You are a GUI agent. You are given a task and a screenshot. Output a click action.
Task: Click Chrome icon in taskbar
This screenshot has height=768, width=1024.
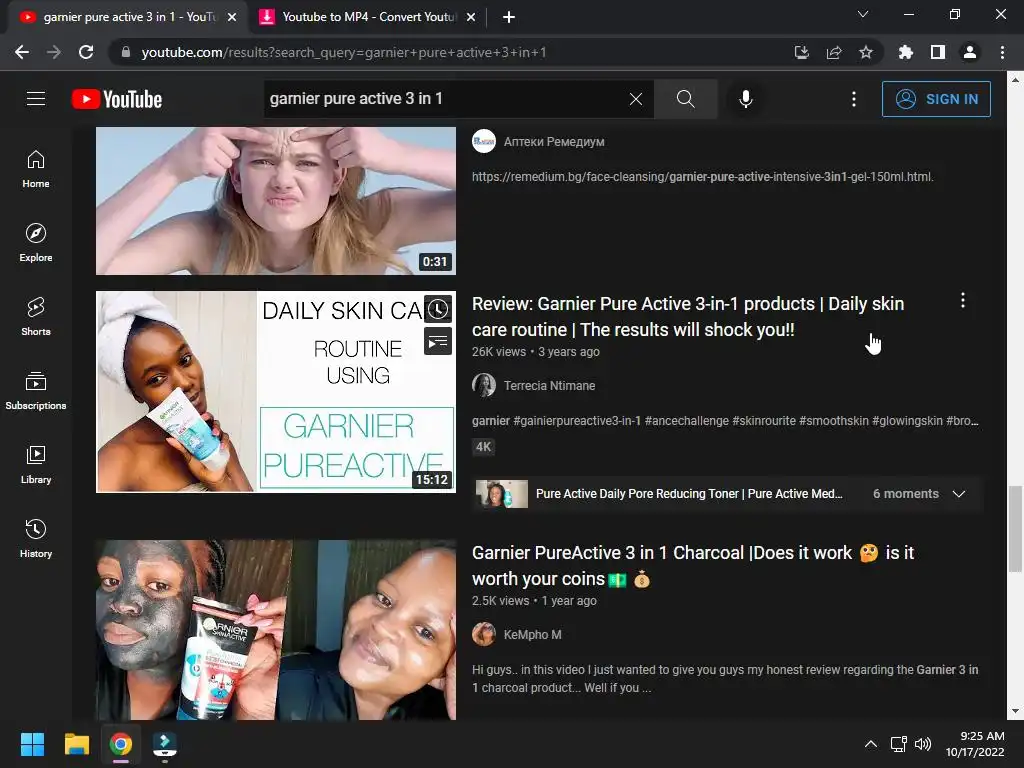coord(120,744)
